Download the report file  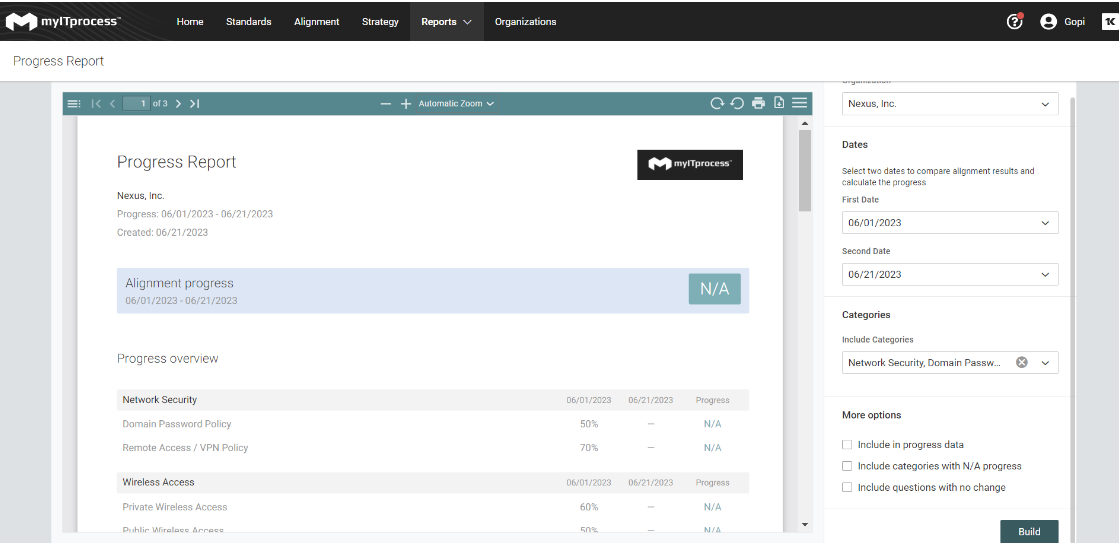click(779, 103)
